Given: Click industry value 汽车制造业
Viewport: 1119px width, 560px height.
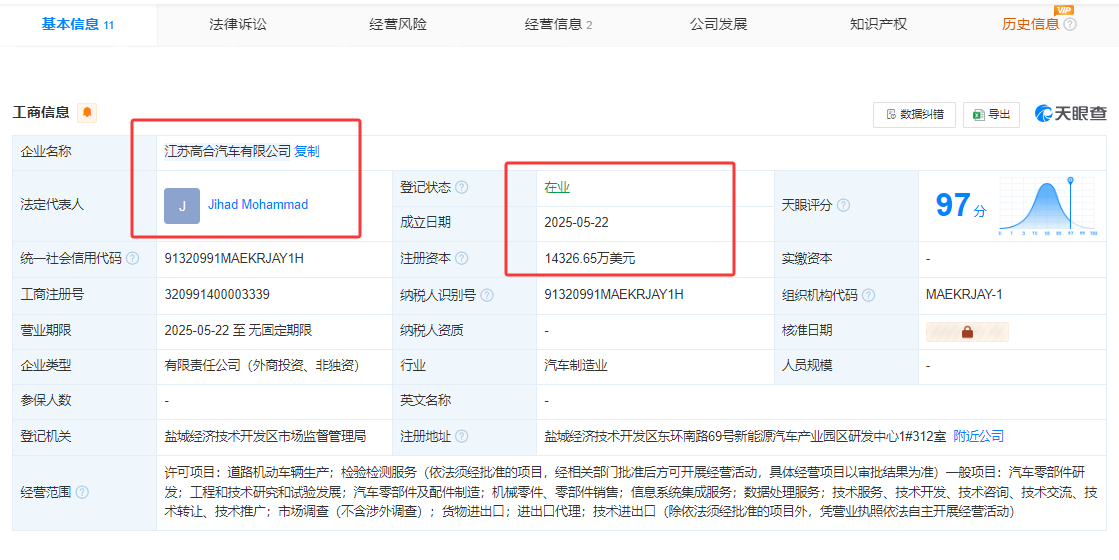Looking at the screenshot, I should click(x=575, y=366).
